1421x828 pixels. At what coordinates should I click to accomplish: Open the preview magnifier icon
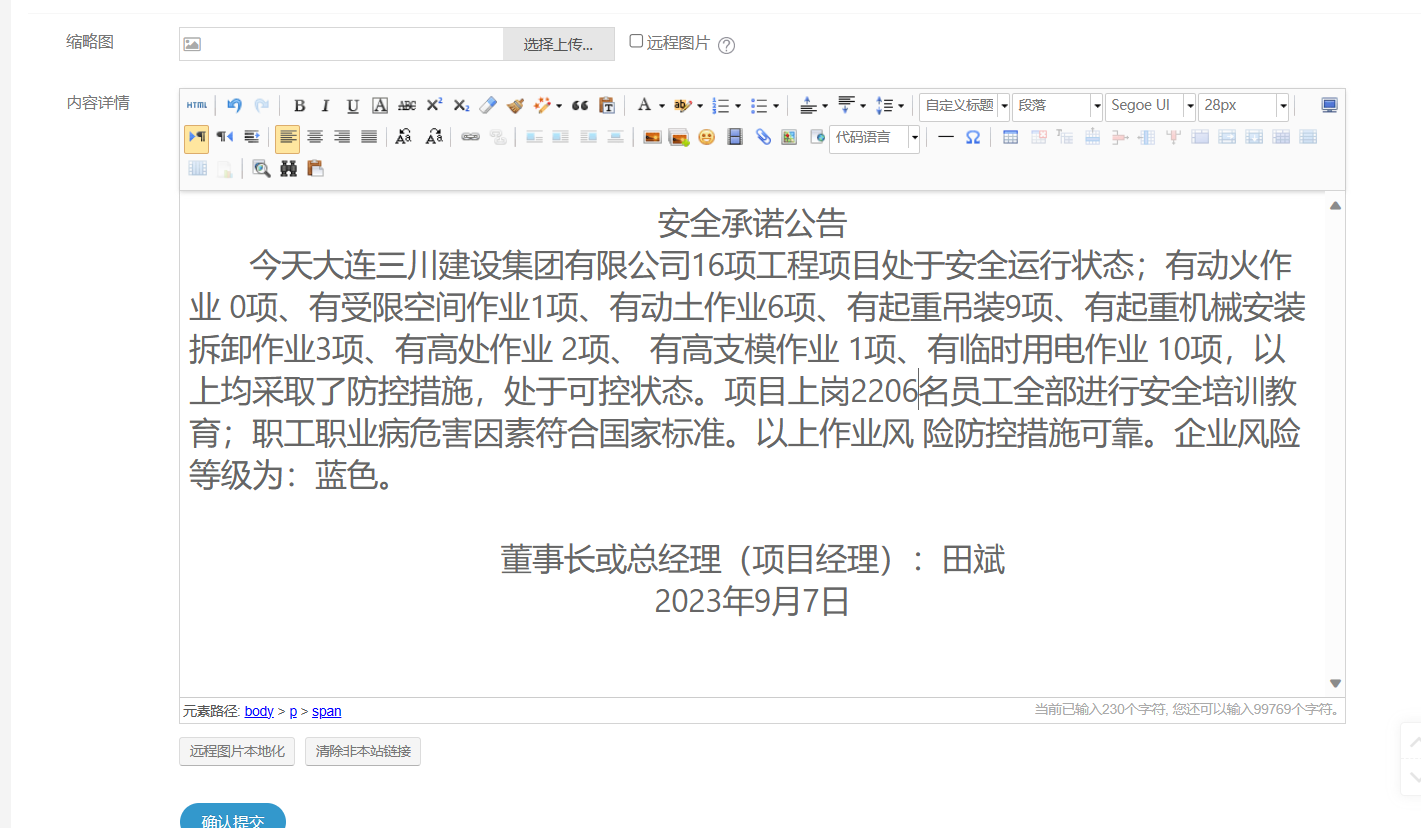tap(261, 169)
